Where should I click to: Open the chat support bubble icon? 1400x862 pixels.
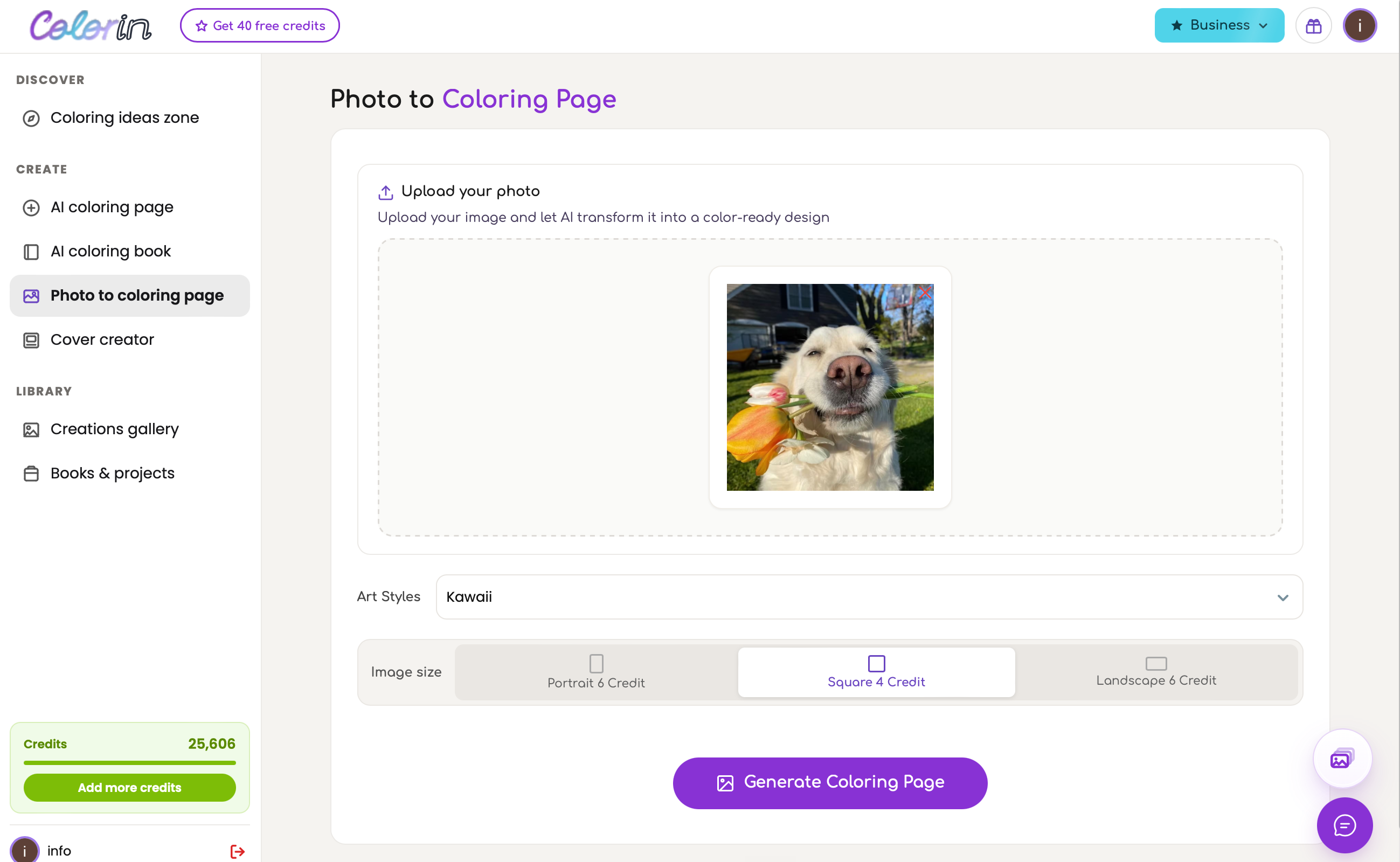[x=1344, y=825]
